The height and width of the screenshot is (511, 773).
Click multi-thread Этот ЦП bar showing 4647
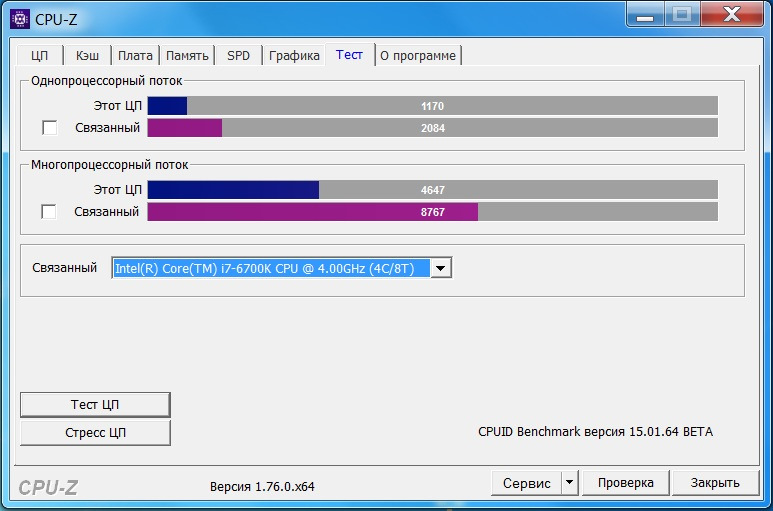[432, 190]
